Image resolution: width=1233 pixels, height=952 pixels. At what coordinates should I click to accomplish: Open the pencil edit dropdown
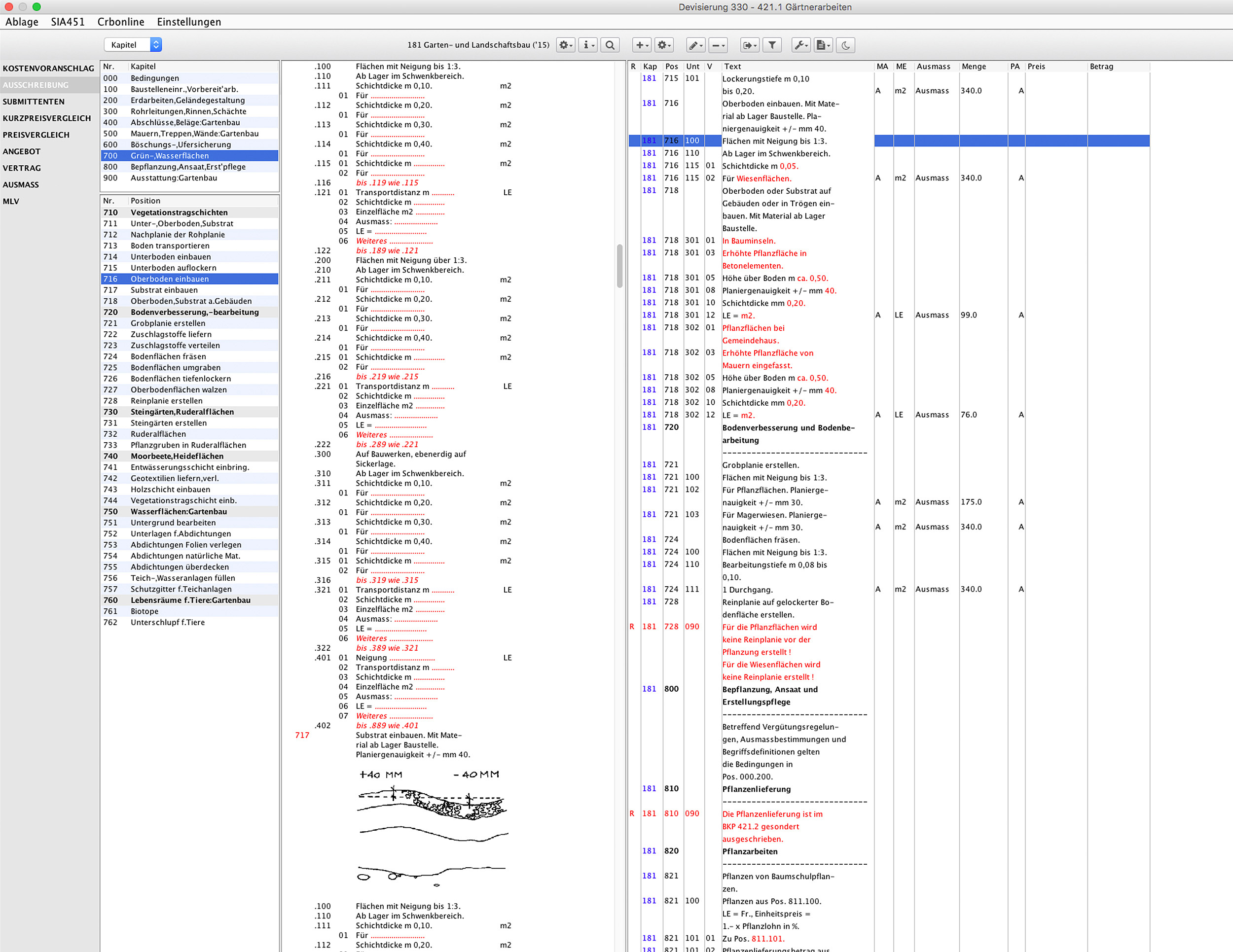click(x=695, y=45)
